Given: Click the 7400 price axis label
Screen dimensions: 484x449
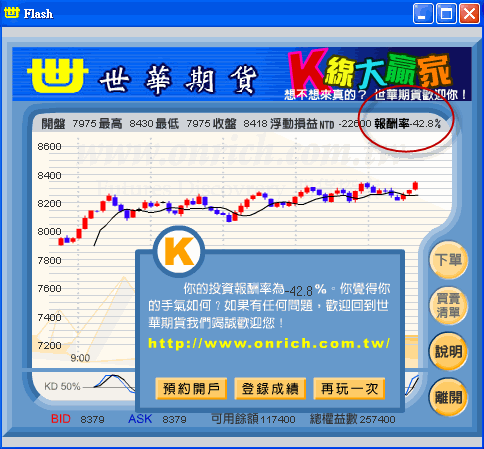Looking at the screenshot, I should pyautogui.click(x=49, y=317).
